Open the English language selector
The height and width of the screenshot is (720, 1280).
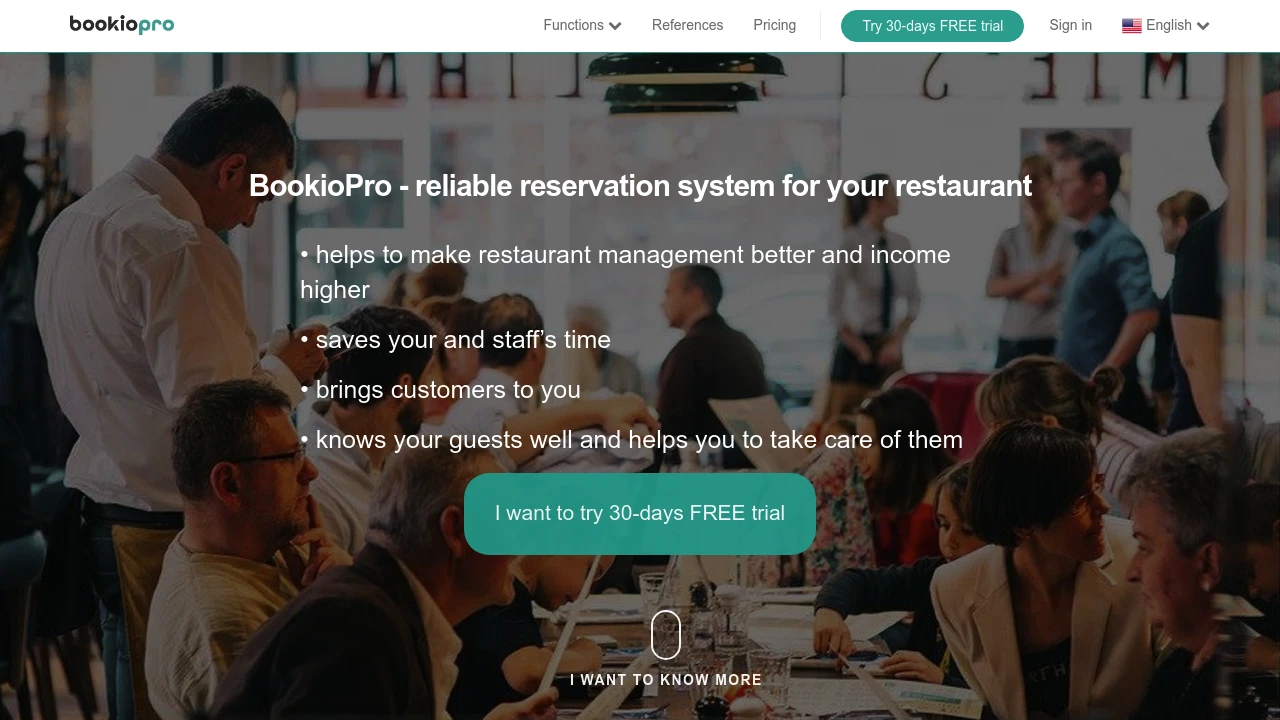coord(1166,25)
